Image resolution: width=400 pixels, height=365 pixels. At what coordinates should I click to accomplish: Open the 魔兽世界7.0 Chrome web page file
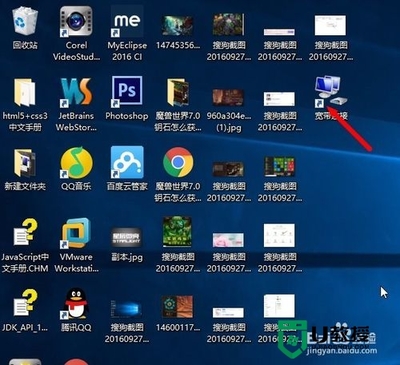[178, 162]
